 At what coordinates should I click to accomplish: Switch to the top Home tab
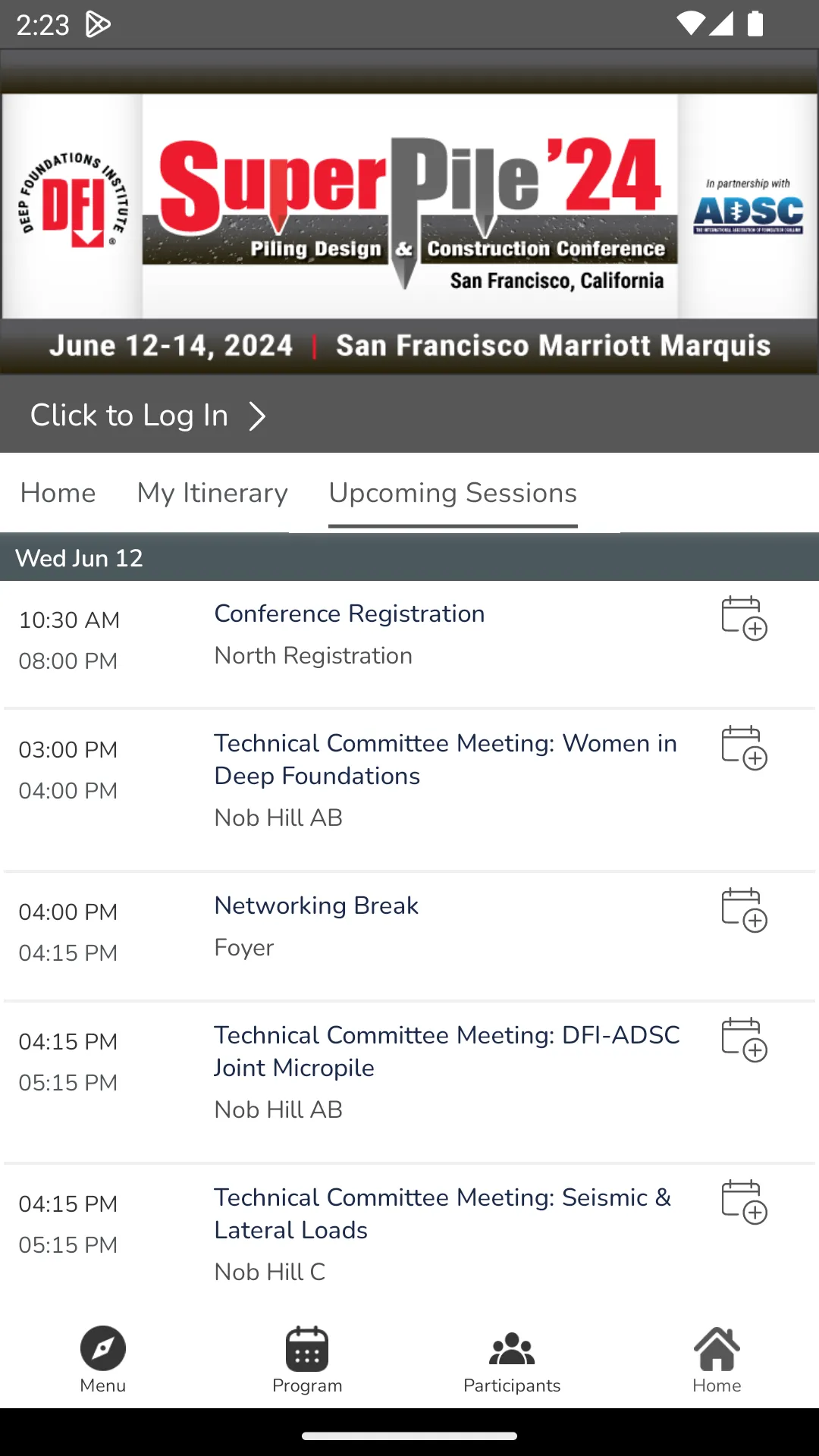coord(58,493)
